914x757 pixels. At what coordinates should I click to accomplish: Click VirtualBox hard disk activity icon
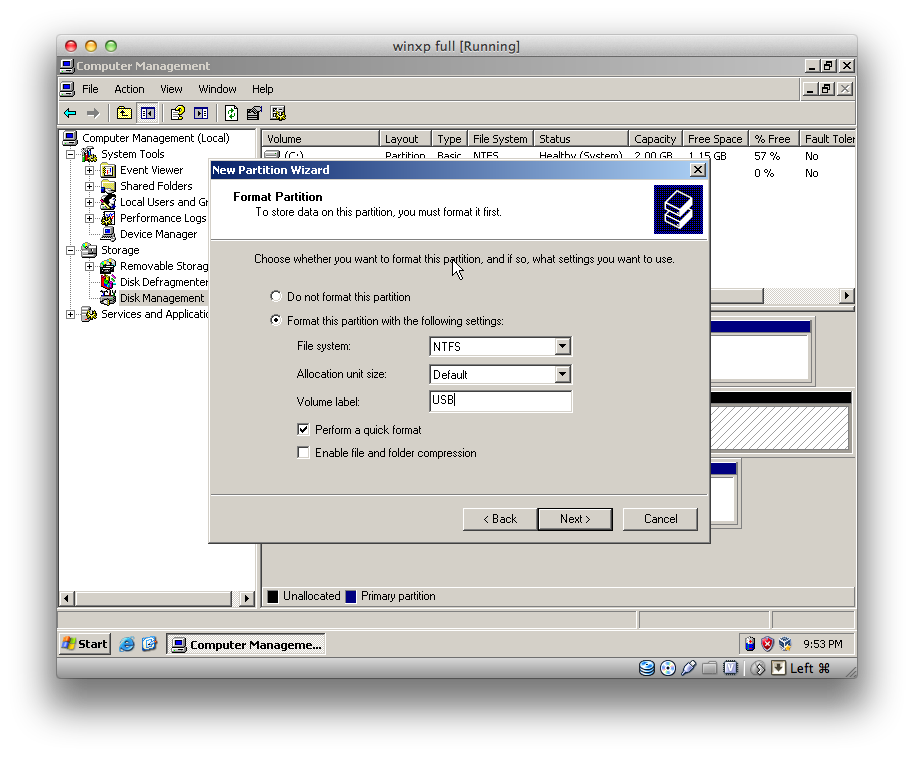[x=646, y=668]
